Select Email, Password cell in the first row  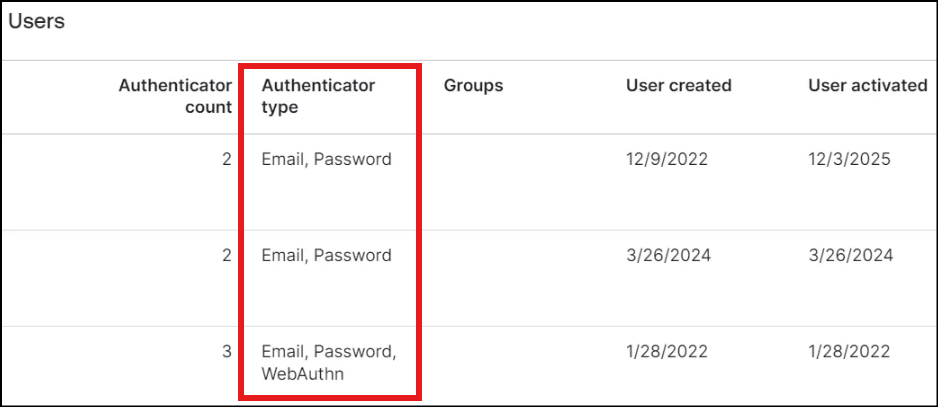[326, 159]
